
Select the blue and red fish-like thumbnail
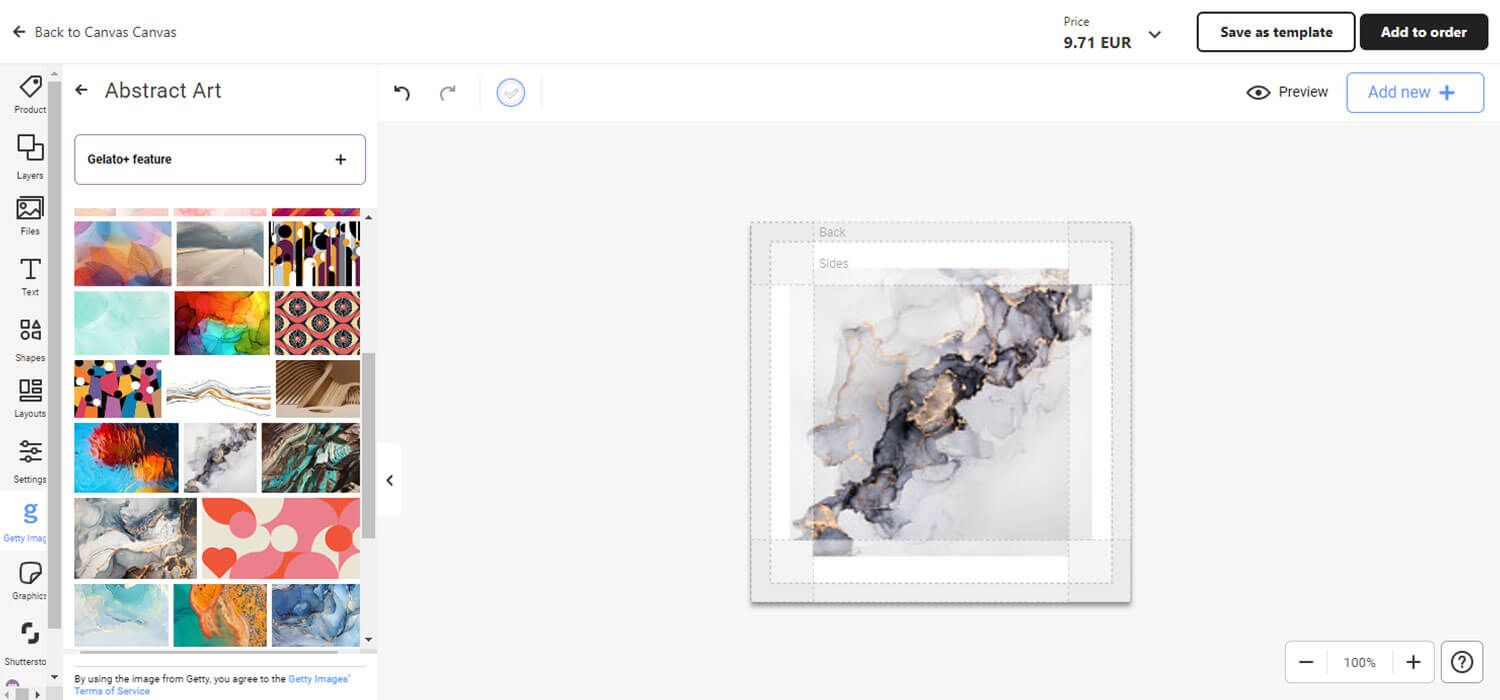(x=127, y=458)
